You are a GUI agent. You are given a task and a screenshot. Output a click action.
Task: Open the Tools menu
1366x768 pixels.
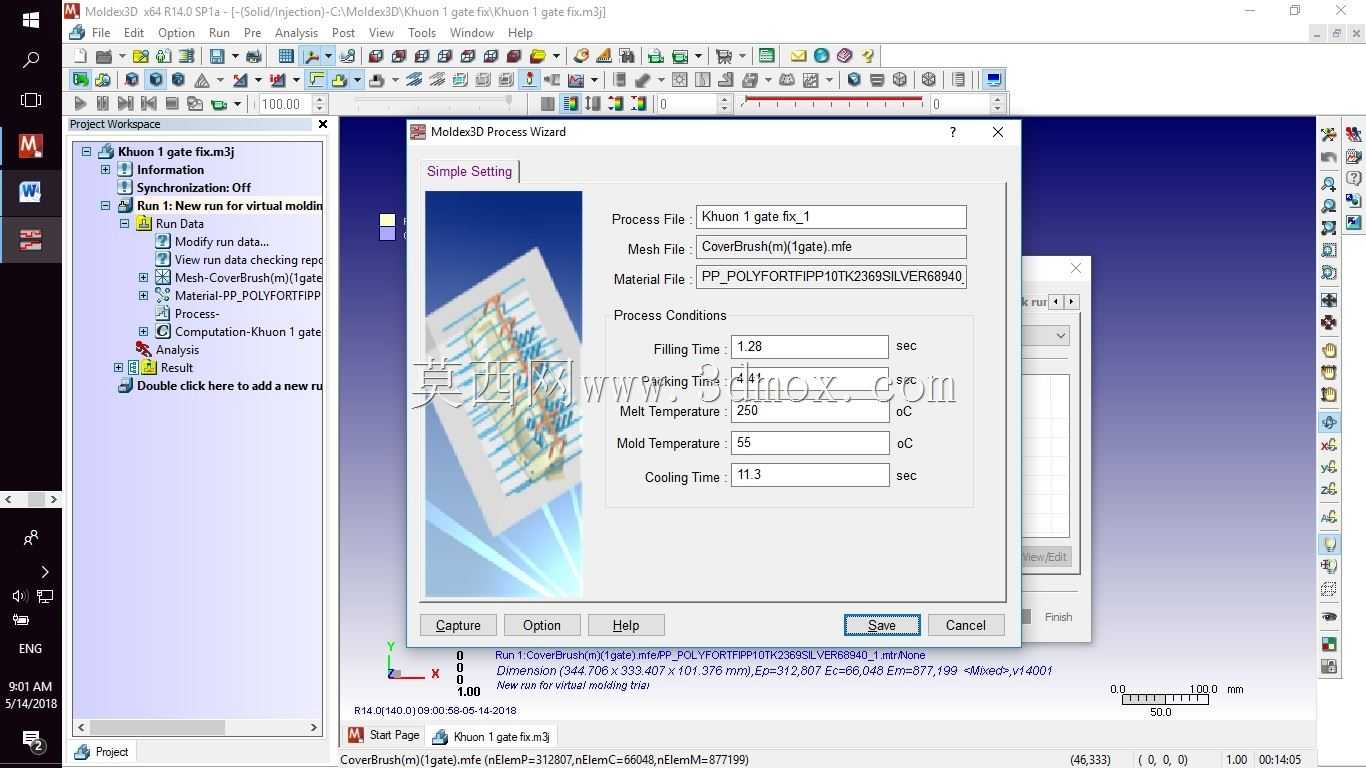(x=422, y=33)
